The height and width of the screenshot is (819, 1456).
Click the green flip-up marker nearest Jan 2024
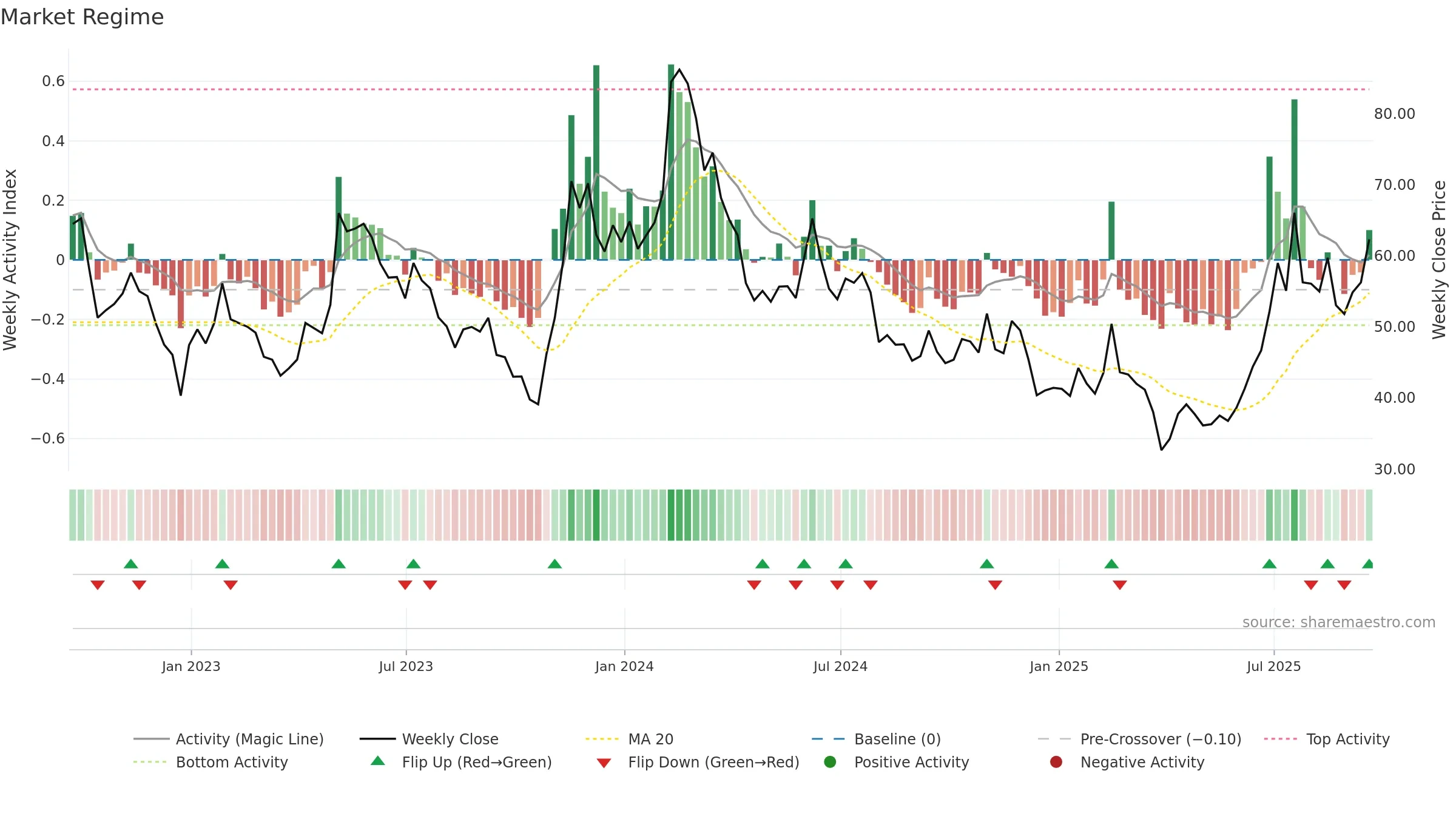coord(554,564)
